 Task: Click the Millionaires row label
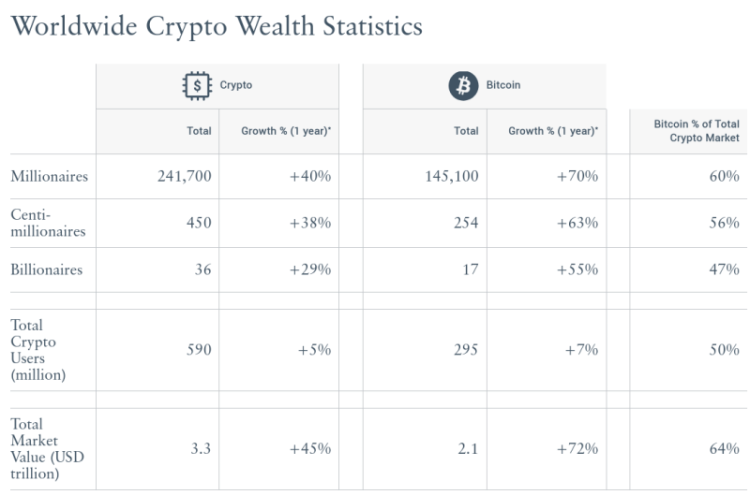pyautogui.click(x=49, y=177)
